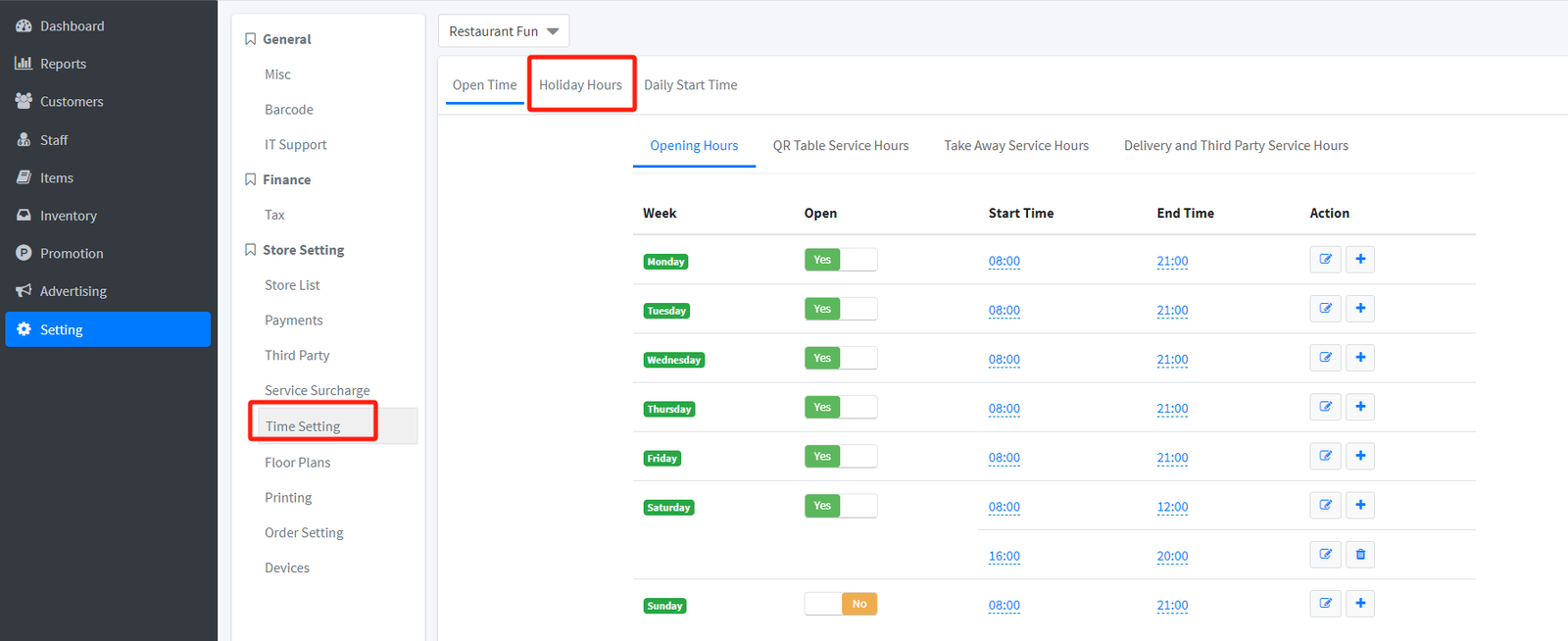This screenshot has width=1568, height=641.
Task: Delete the 16:00–20:00 Saturday time slot
Action: pos(1360,555)
